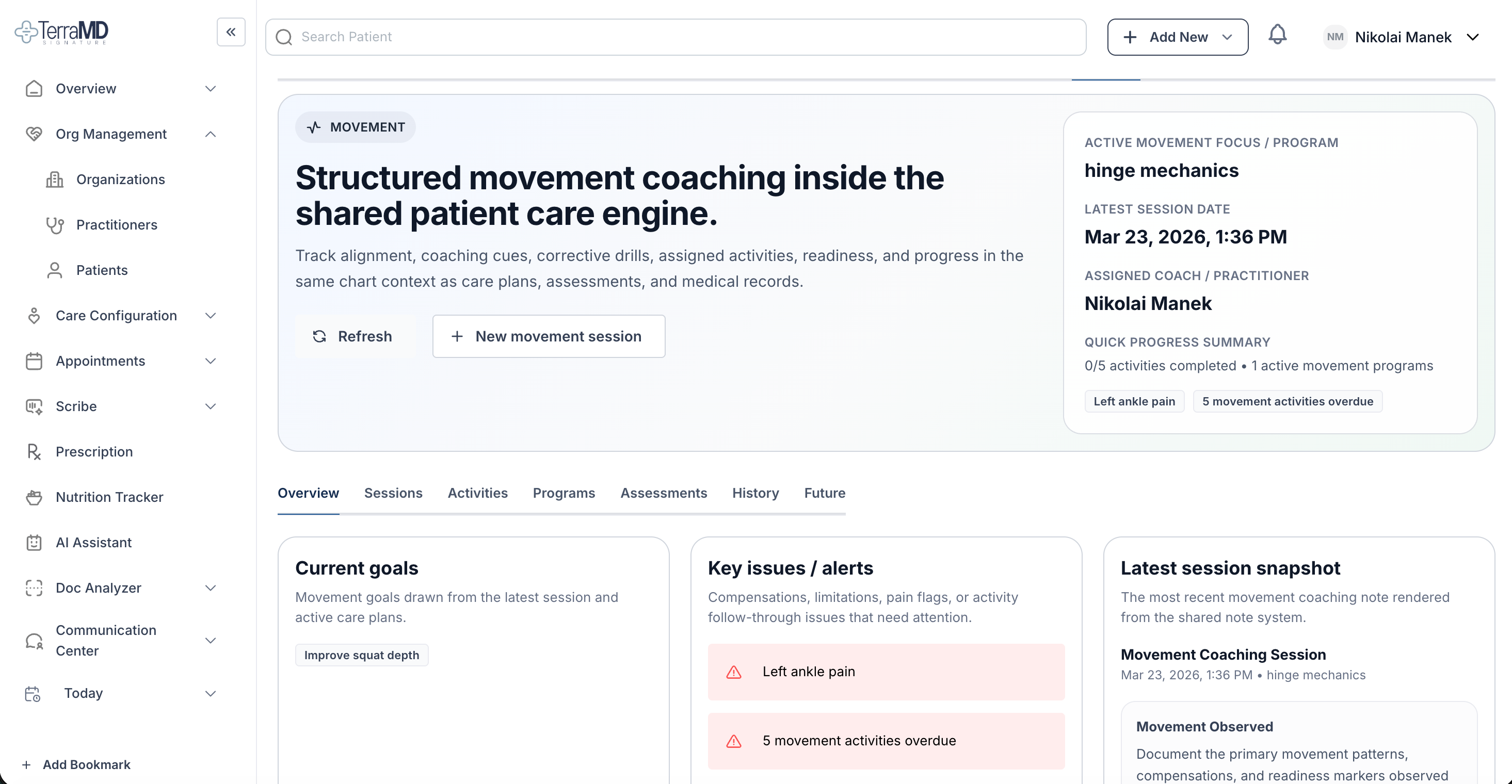The height and width of the screenshot is (784, 1512).
Task: Collapse the sidebar with the double-chevron button
Action: coord(231,32)
